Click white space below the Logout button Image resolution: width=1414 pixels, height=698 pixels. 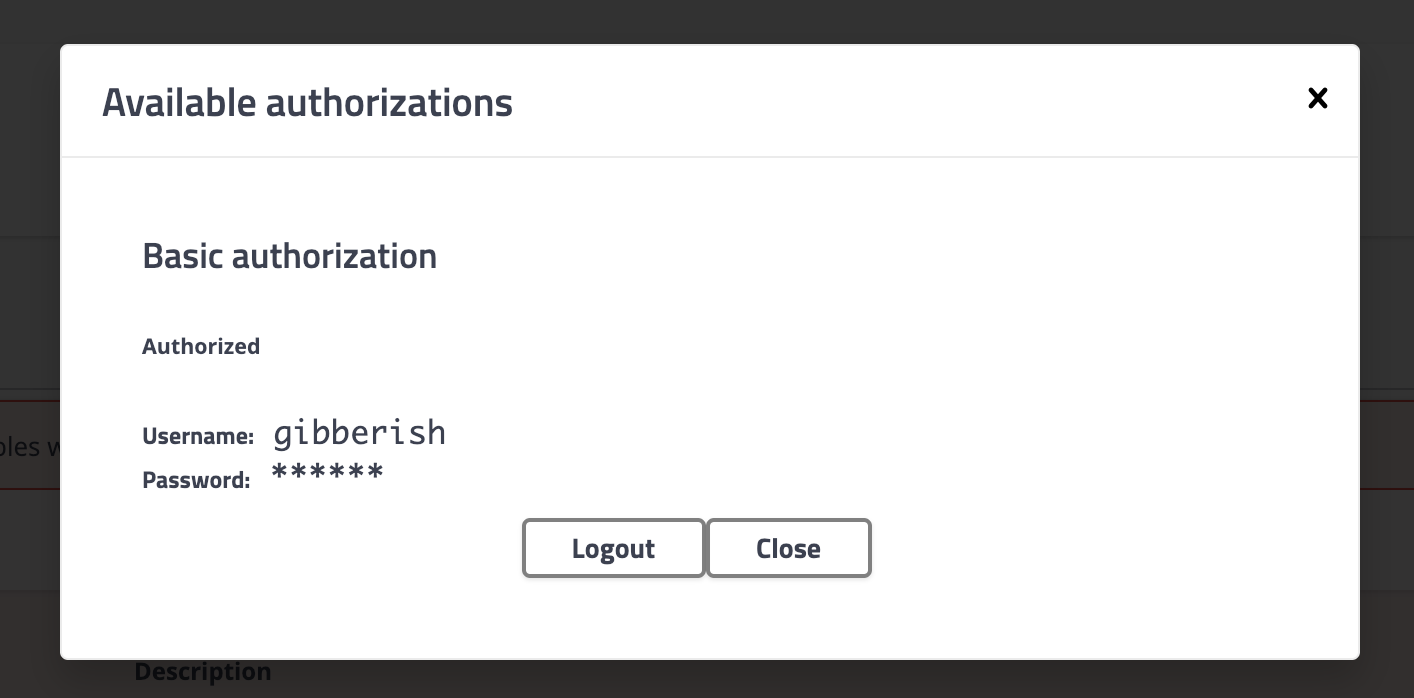(x=613, y=615)
